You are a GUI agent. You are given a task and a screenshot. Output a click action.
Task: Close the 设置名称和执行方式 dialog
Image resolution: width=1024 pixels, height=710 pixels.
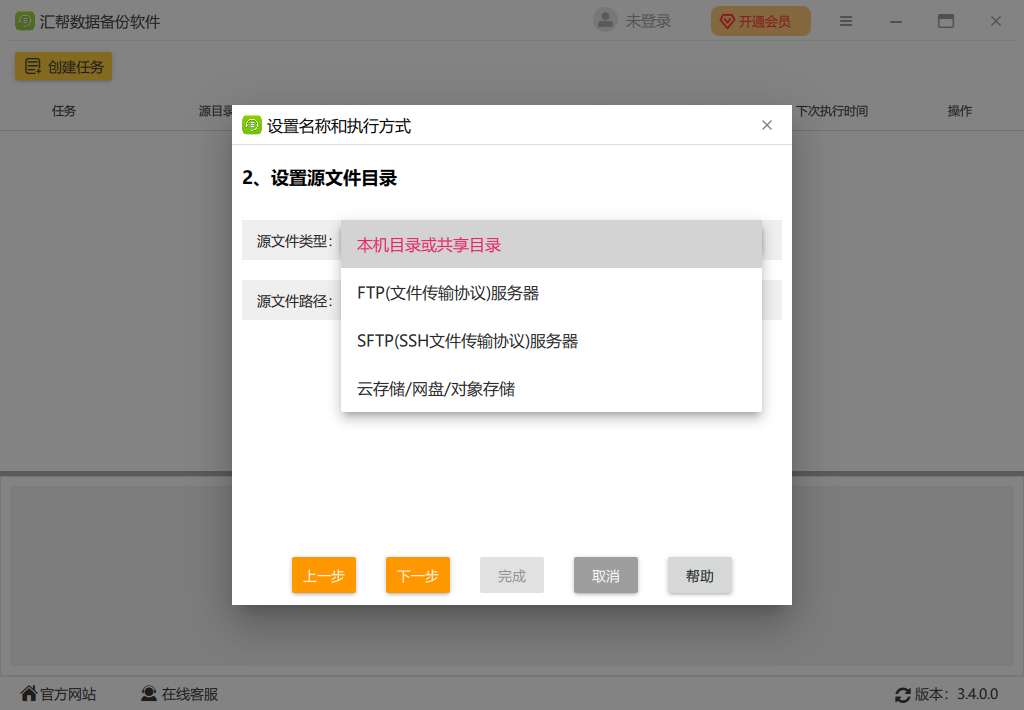point(767,125)
